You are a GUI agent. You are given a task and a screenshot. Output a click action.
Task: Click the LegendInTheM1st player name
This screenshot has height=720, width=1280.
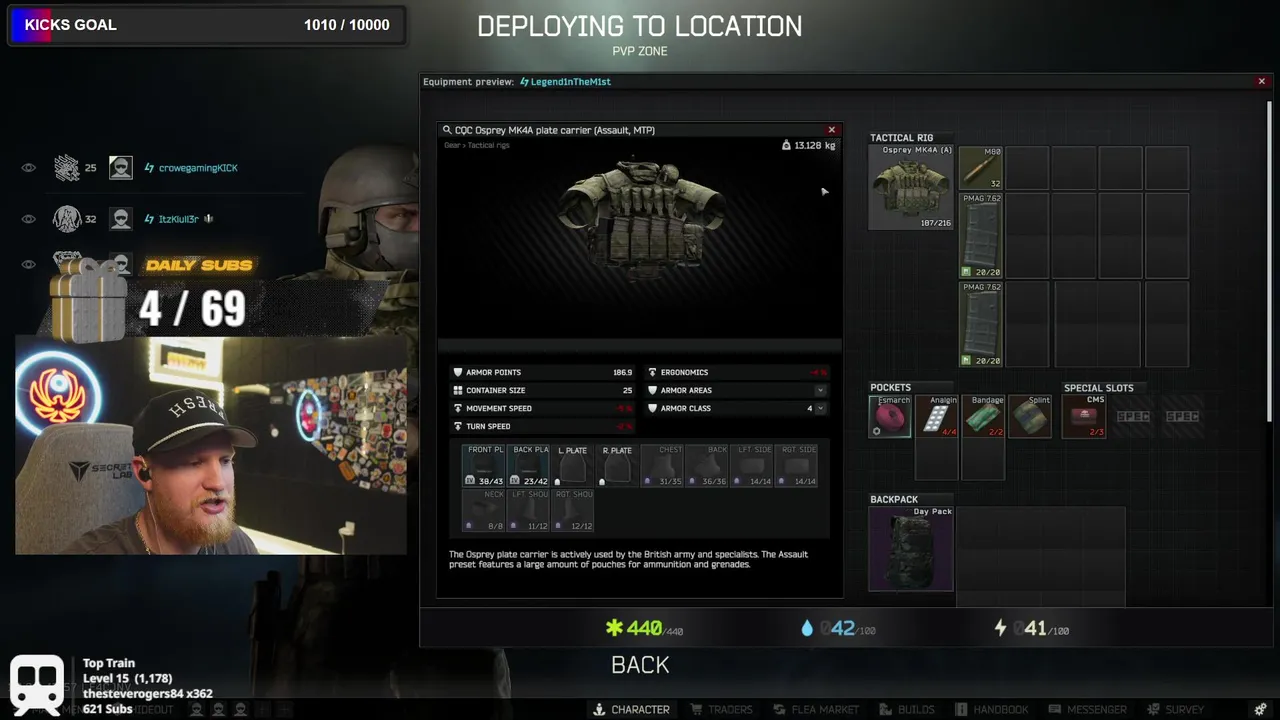[x=571, y=82]
